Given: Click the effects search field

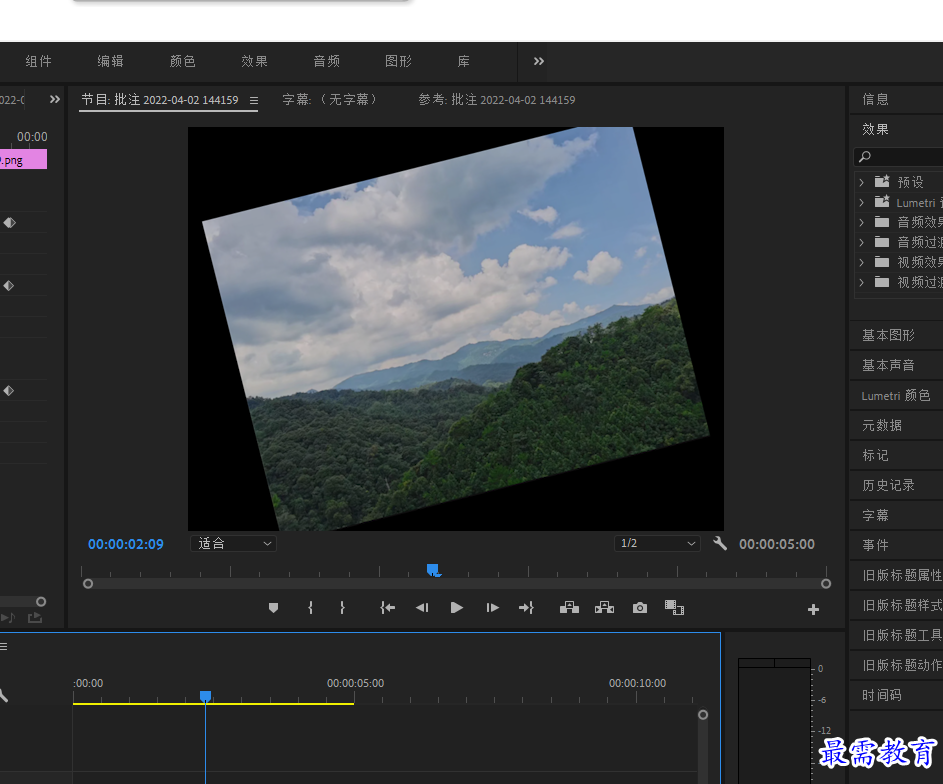Looking at the screenshot, I should 898,156.
